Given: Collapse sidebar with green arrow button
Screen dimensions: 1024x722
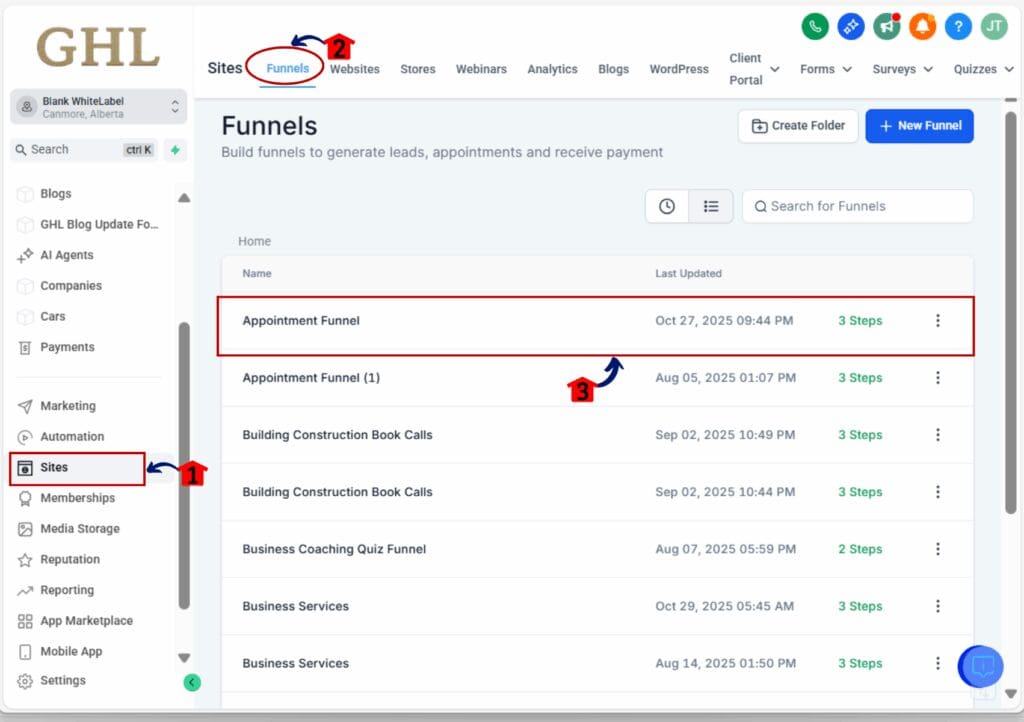Looking at the screenshot, I should pyautogui.click(x=192, y=682).
